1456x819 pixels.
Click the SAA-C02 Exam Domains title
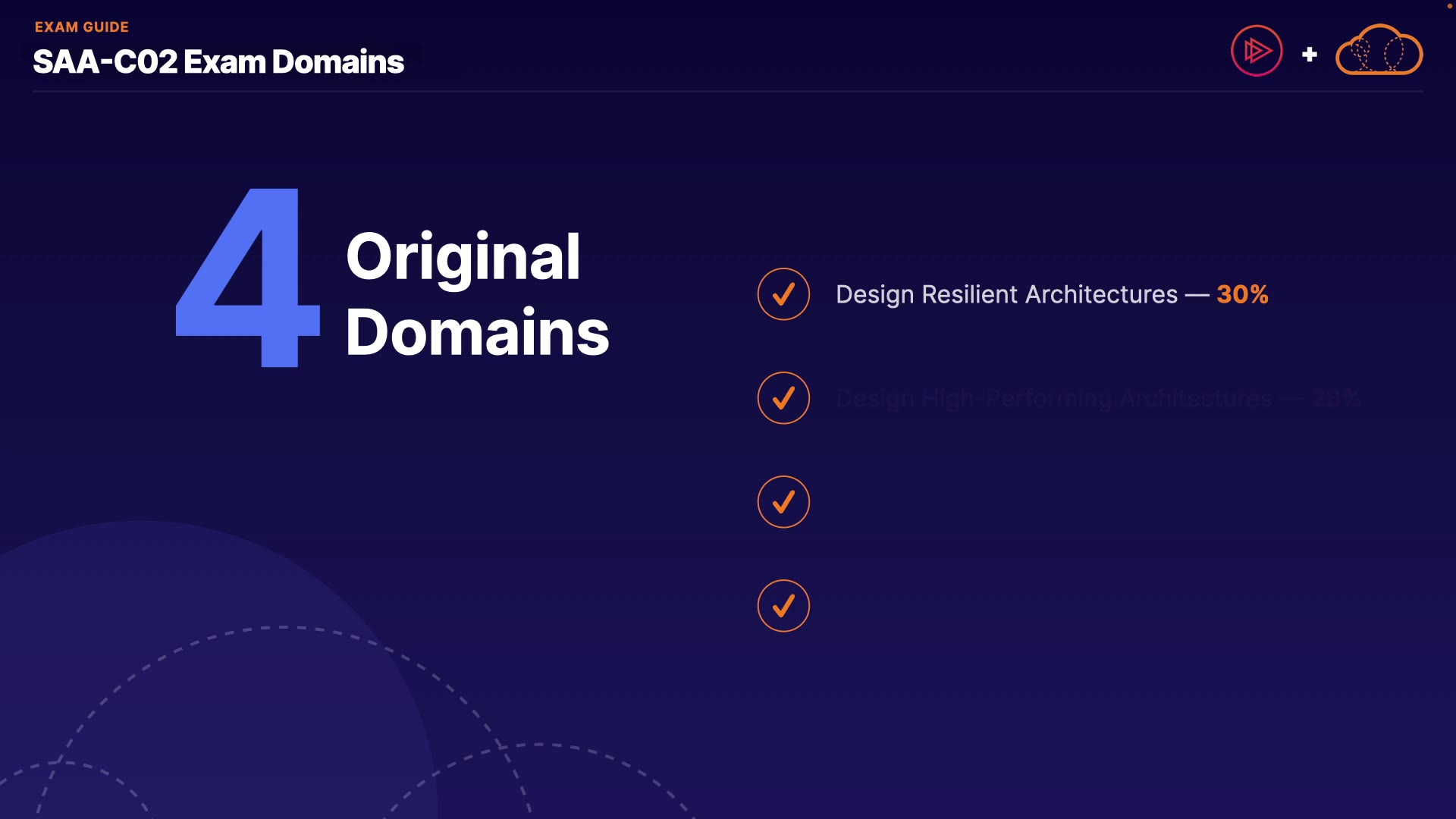[x=218, y=62]
